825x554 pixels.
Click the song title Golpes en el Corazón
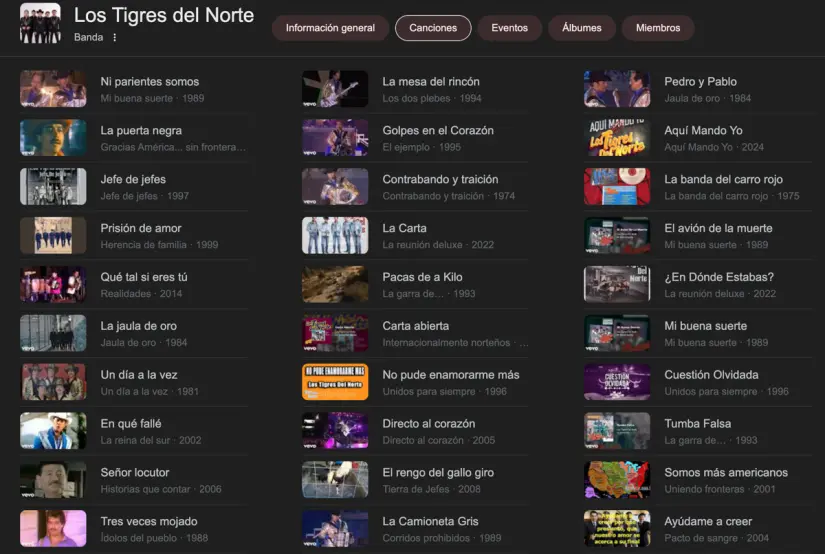tap(438, 130)
